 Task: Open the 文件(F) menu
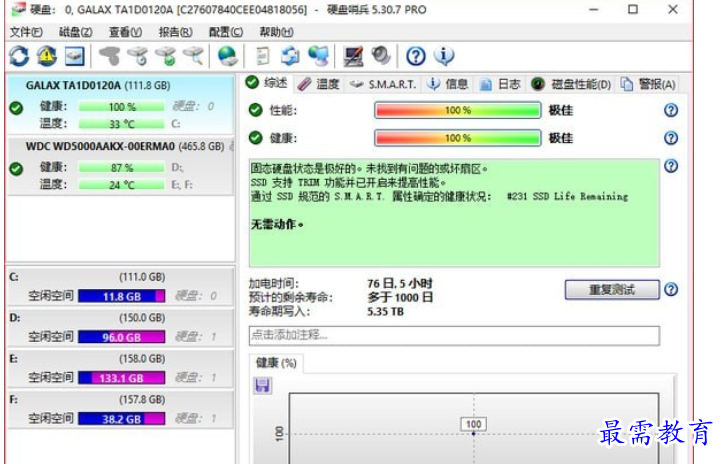[26, 32]
